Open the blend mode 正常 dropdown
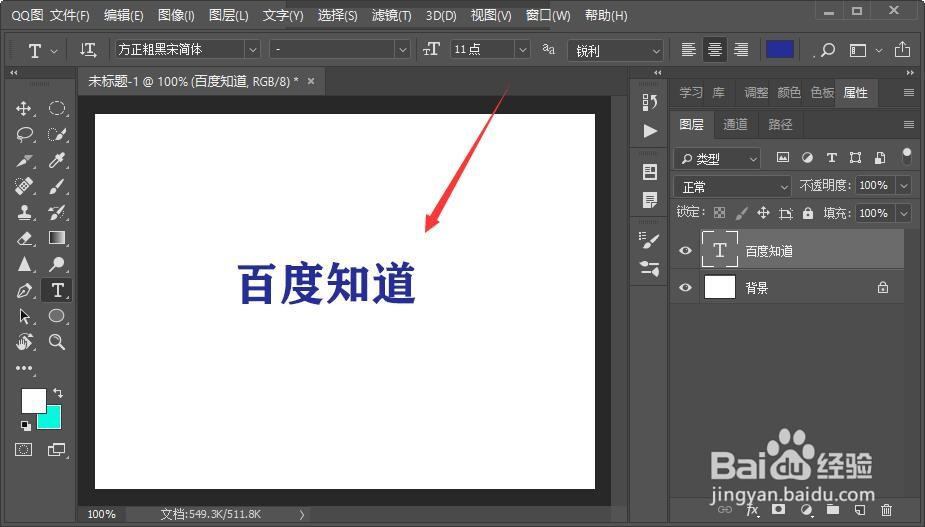Viewport: 925px width, 527px height. click(732, 187)
